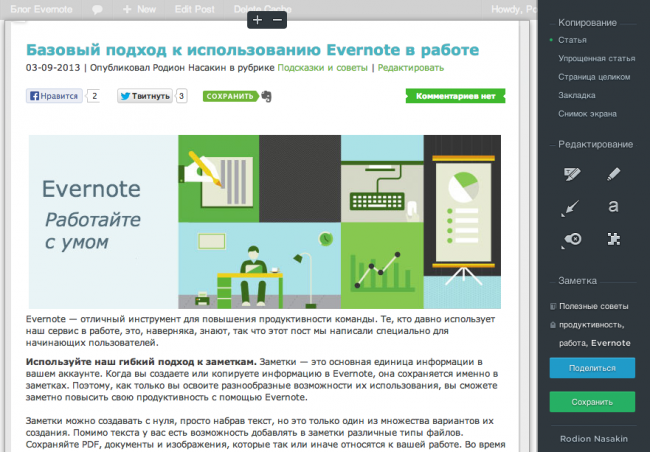Click the author name Родион Насакин
650x452 pixels.
click(189, 68)
